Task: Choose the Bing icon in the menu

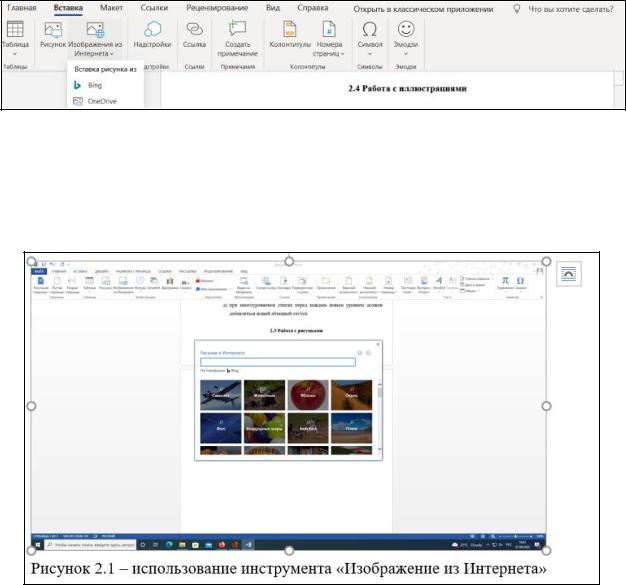Action: 77,85
